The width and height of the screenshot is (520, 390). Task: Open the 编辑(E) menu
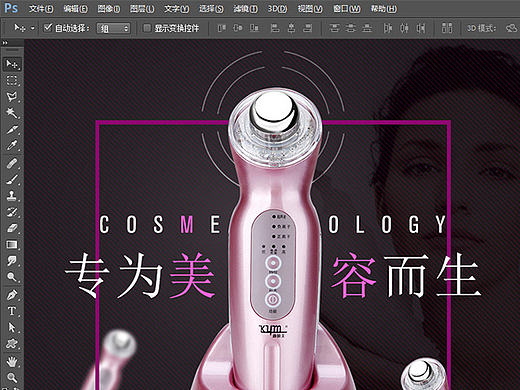pos(76,8)
